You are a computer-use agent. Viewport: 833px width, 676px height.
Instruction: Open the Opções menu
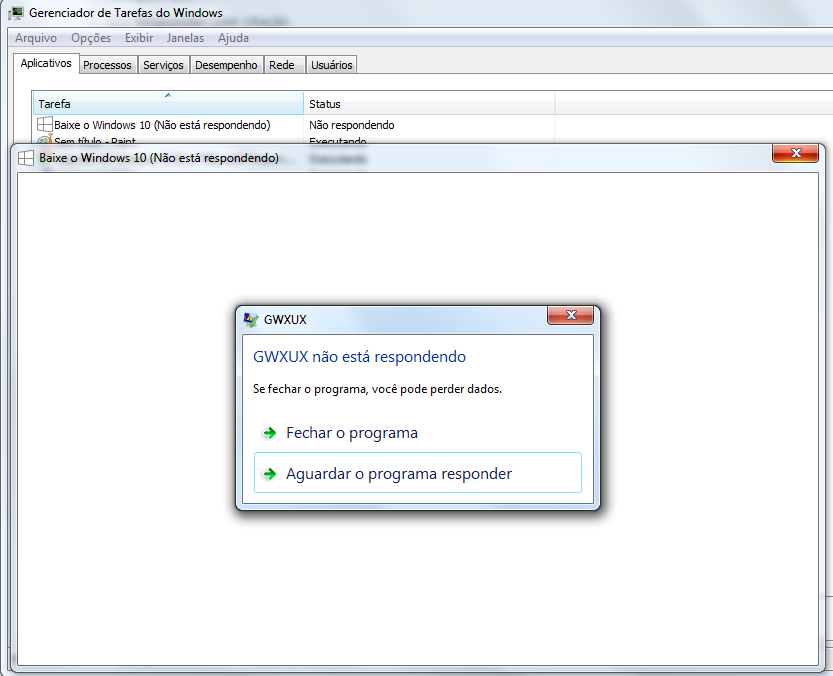91,38
